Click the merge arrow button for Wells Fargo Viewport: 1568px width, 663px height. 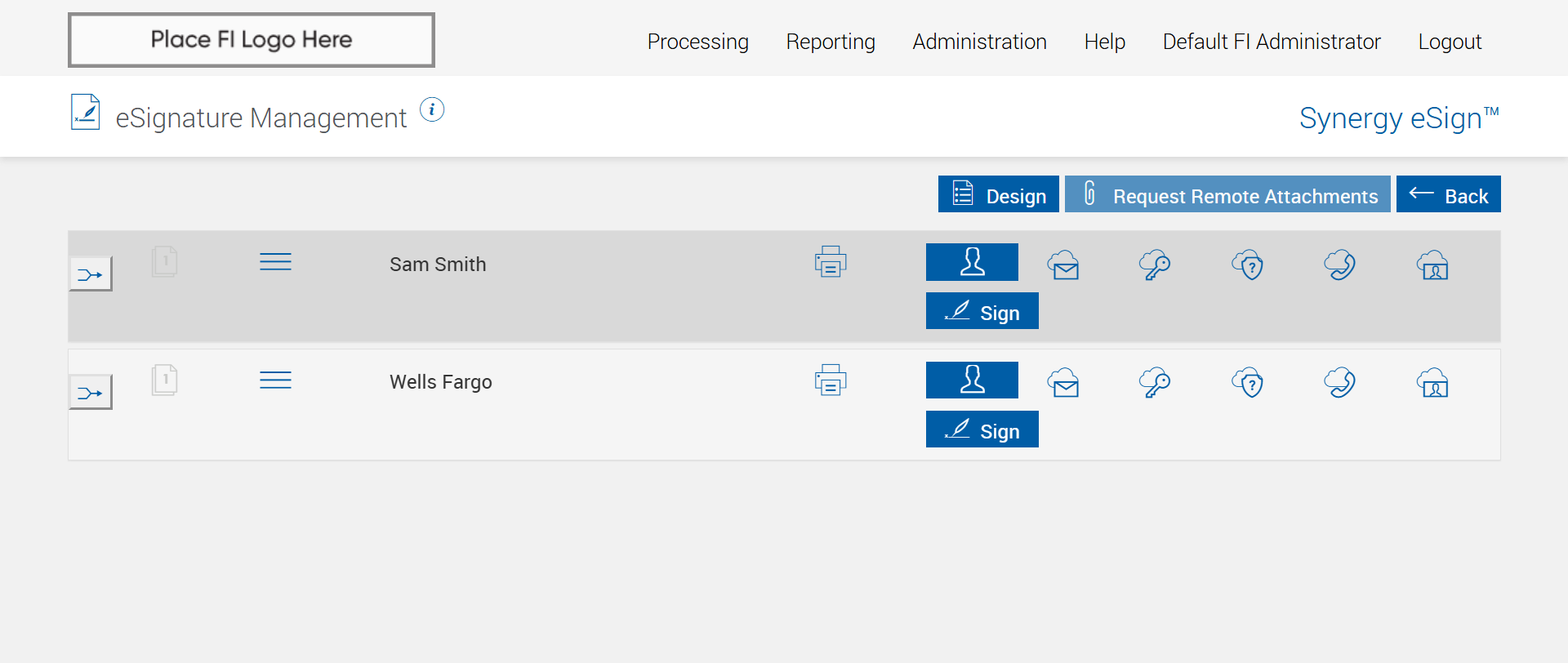pos(91,393)
